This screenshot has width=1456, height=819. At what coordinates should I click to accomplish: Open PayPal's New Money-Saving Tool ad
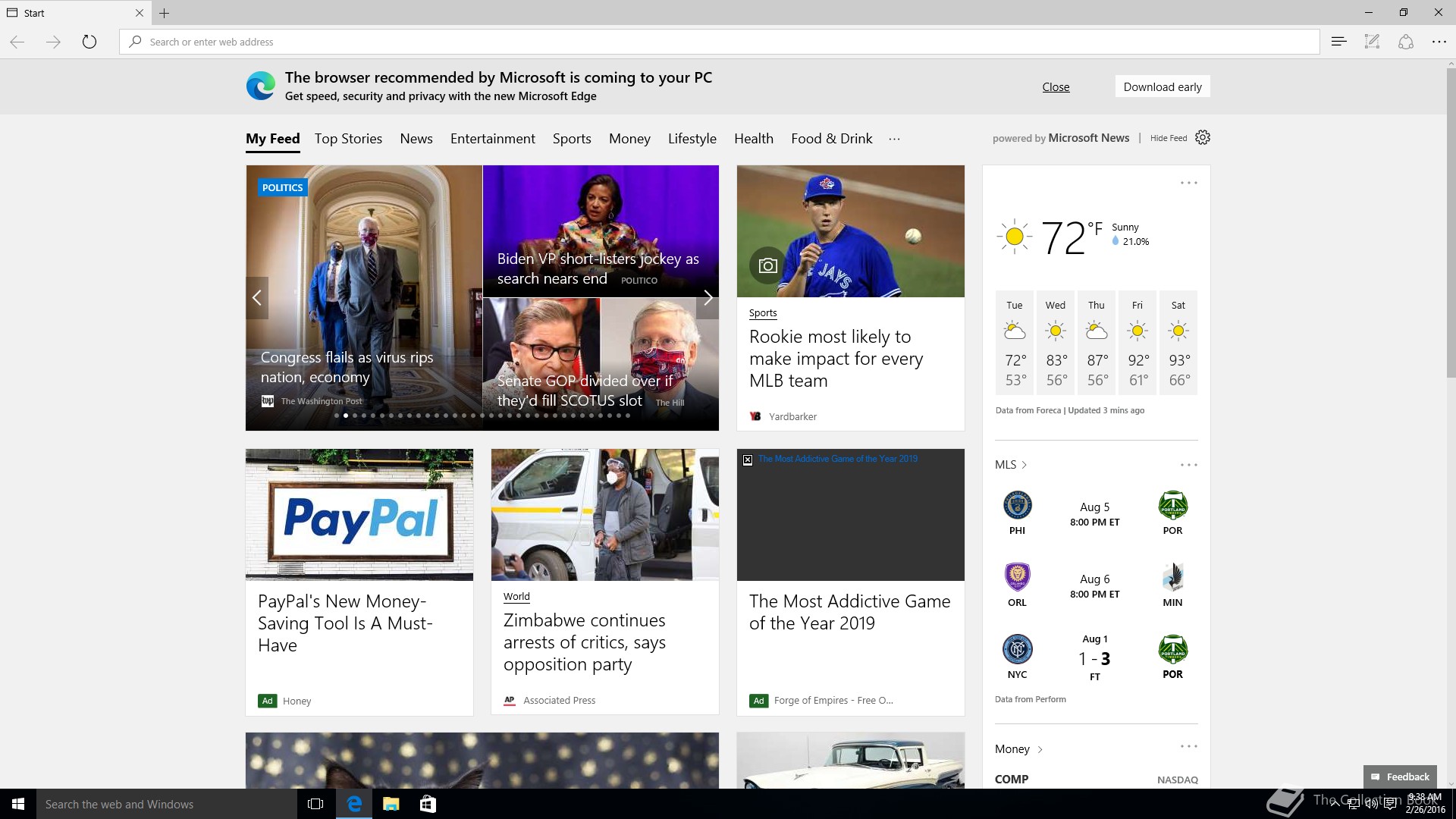345,623
